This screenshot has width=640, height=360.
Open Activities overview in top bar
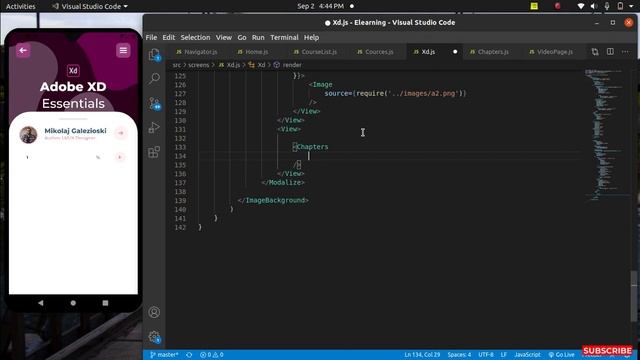(x=20, y=6)
